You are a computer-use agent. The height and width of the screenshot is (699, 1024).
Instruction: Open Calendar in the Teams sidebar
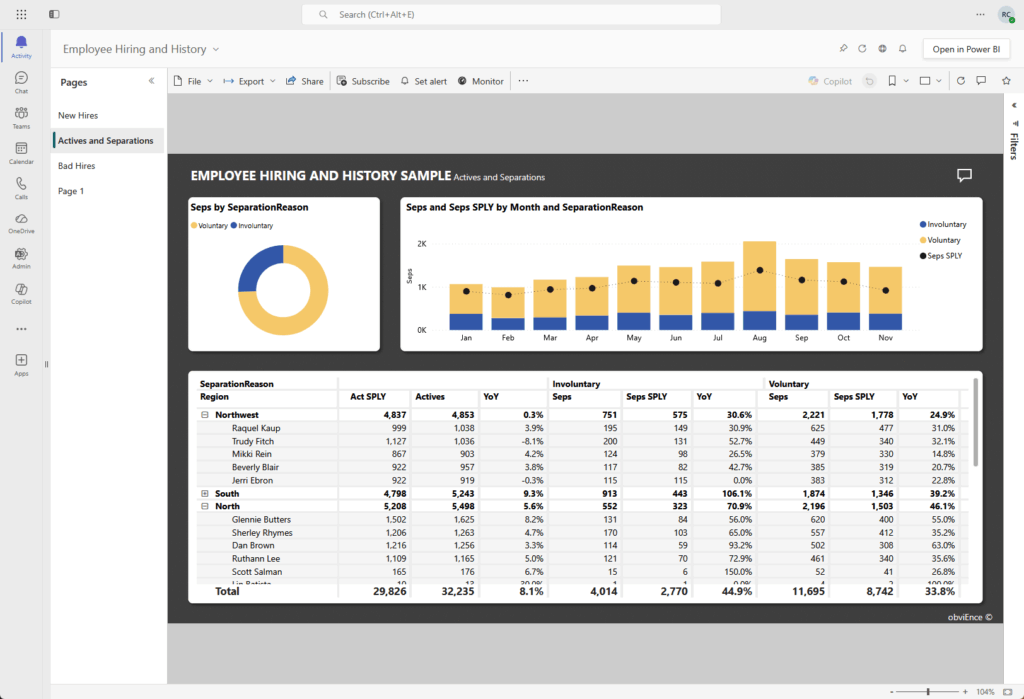pos(21,153)
